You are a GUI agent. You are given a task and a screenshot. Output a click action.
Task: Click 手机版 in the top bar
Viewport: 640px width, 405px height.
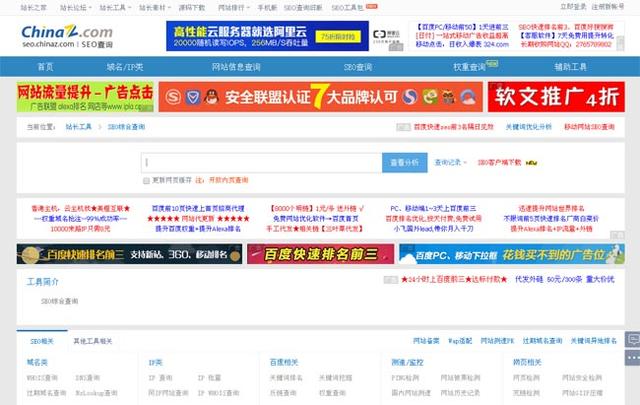[x=267, y=8]
